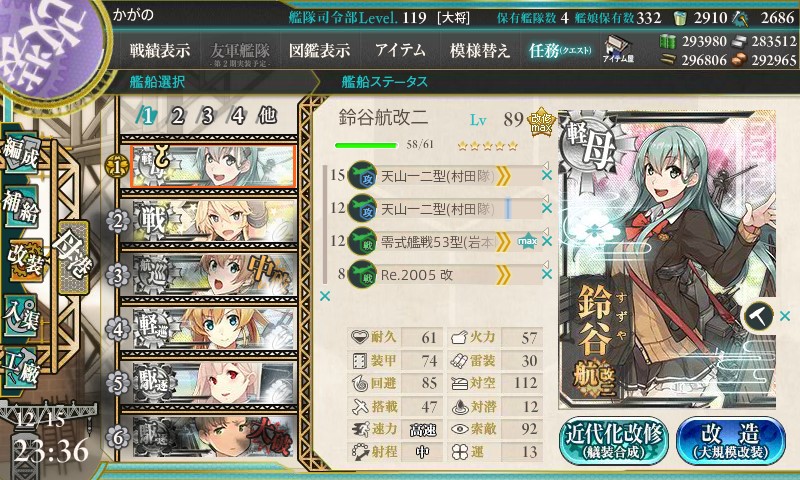The width and height of the screenshot is (800, 480).
Task: Switch to fleet tab 2
Action: tap(177, 116)
